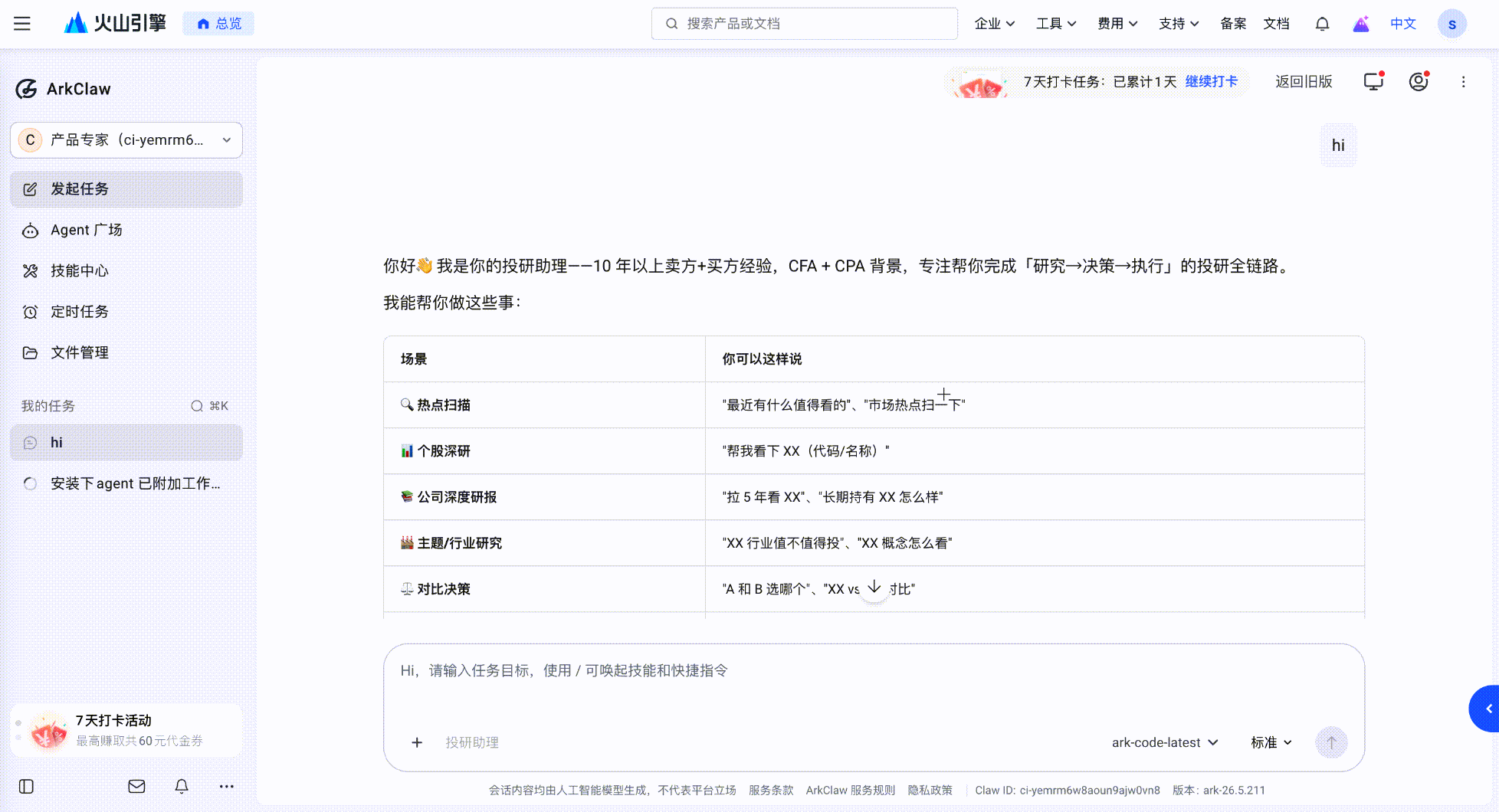Open Agent 广场 in the sidebar
The height and width of the screenshot is (812, 1499).
coord(126,230)
